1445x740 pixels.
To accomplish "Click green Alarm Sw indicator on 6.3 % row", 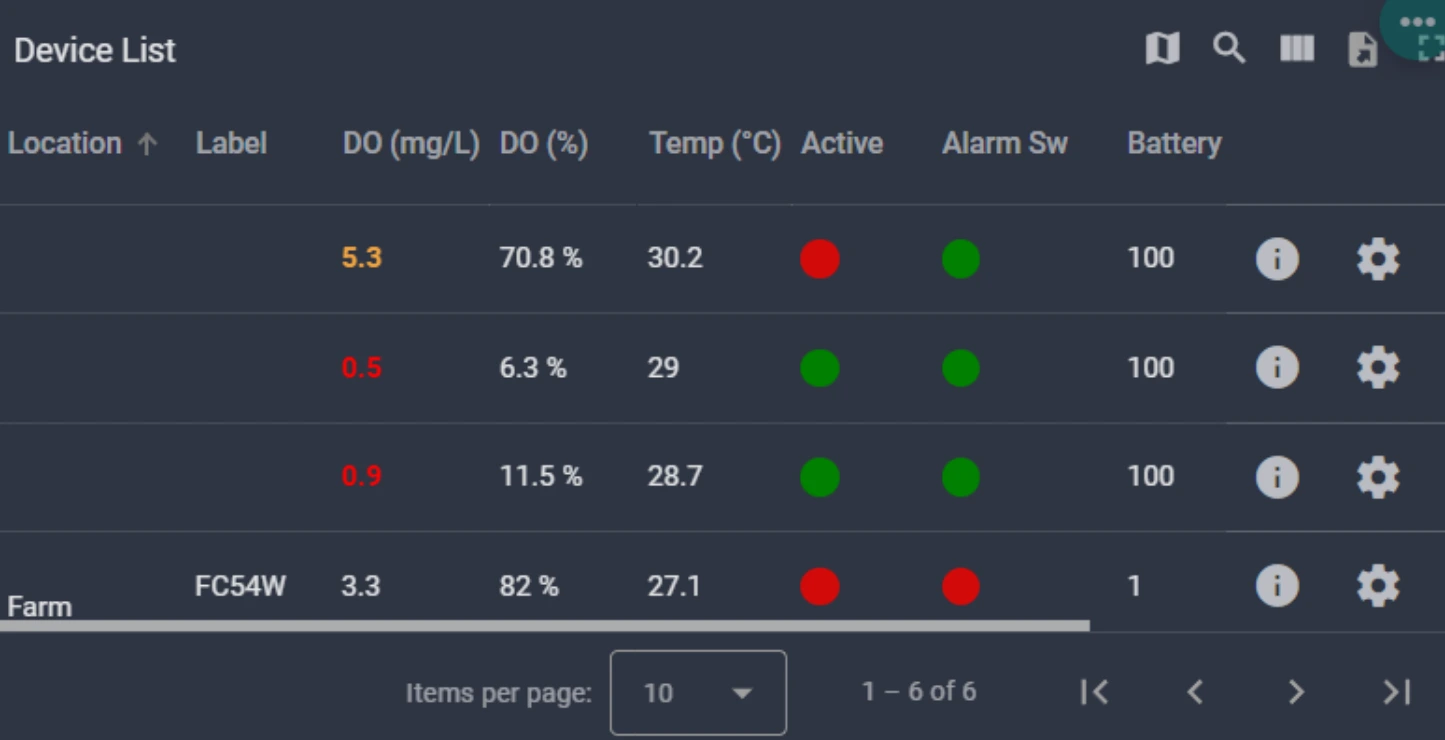I will [x=960, y=368].
